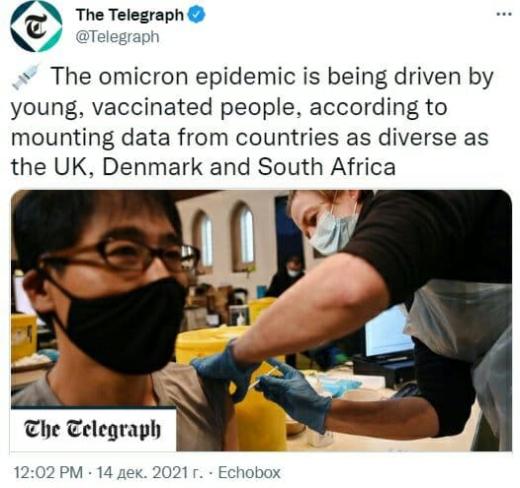Image resolution: width=520 pixels, height=488 pixels.
Task: Open the vaccination photo attachment
Action: (261, 320)
